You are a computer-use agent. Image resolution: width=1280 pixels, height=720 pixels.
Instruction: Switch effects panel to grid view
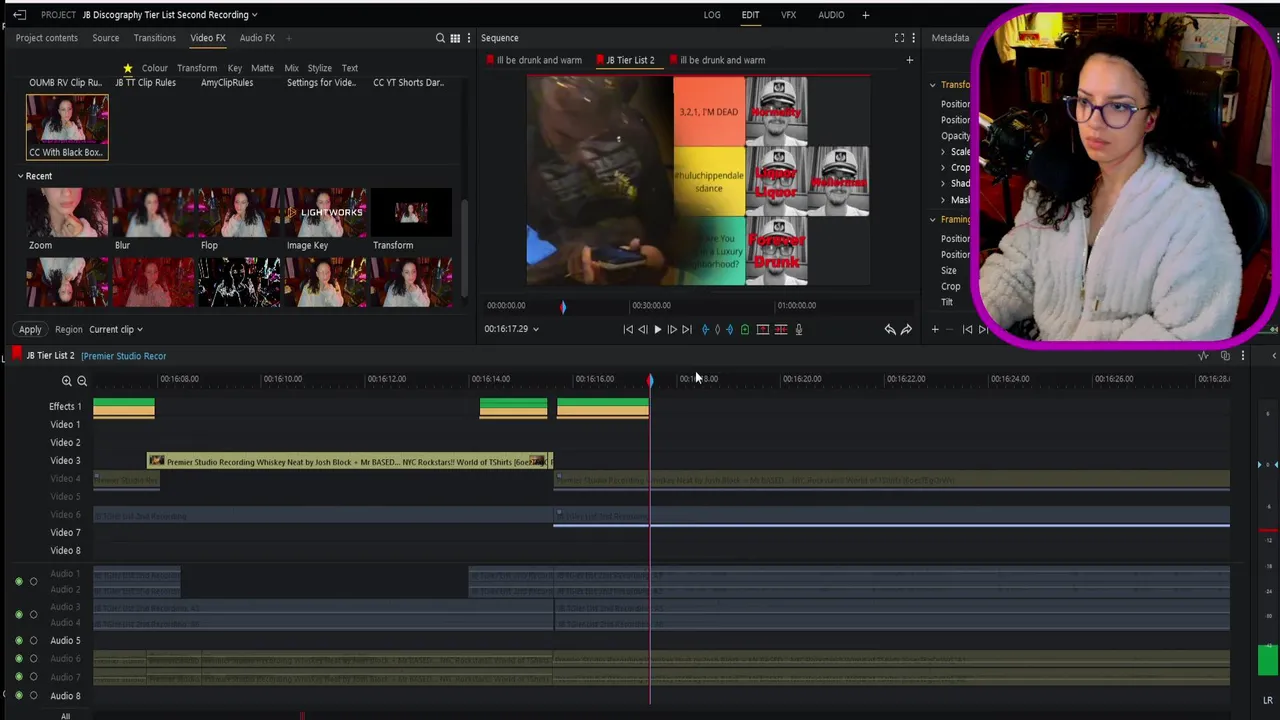pos(455,38)
